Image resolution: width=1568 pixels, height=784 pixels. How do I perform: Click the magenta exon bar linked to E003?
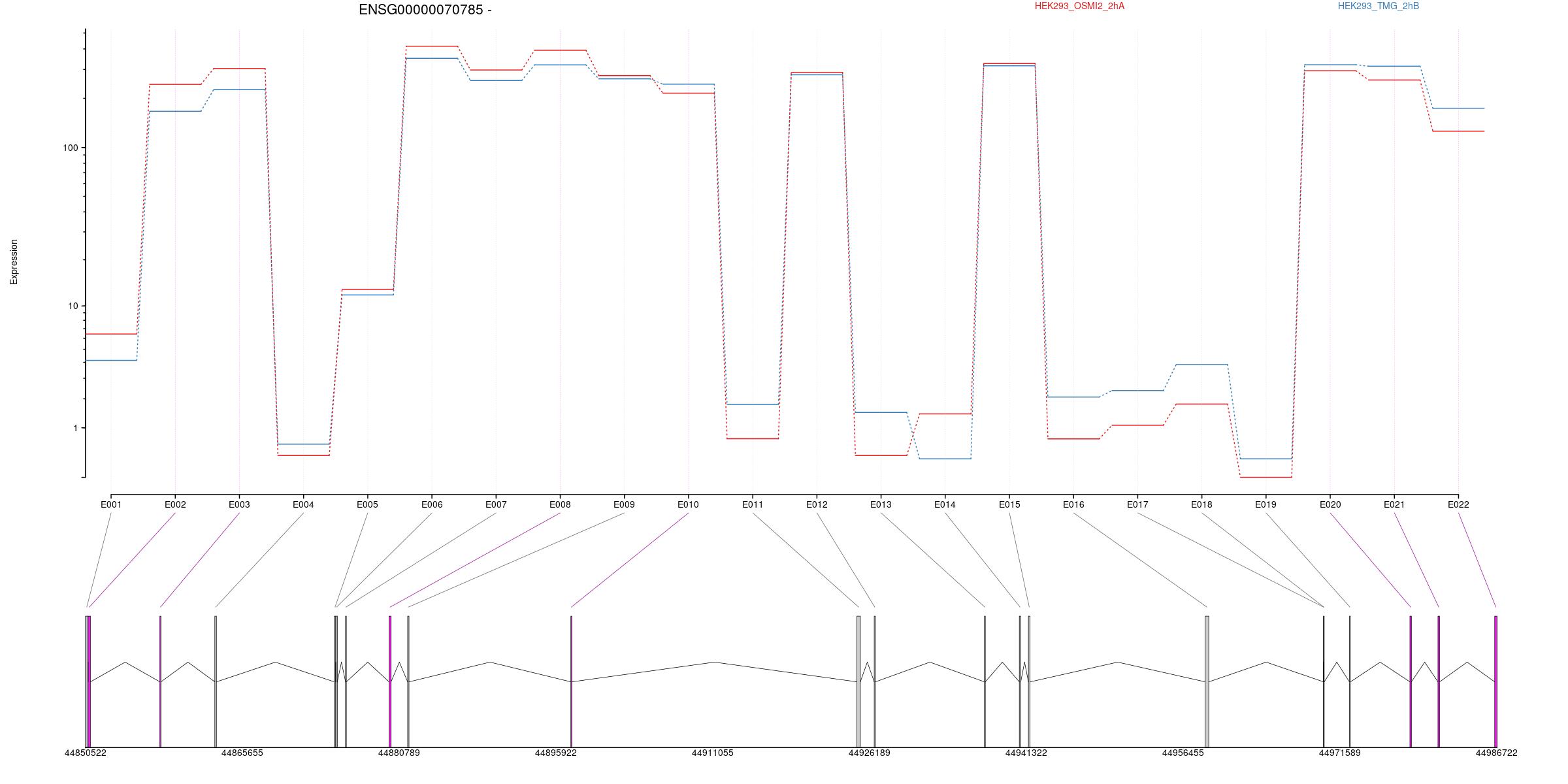(x=160, y=681)
